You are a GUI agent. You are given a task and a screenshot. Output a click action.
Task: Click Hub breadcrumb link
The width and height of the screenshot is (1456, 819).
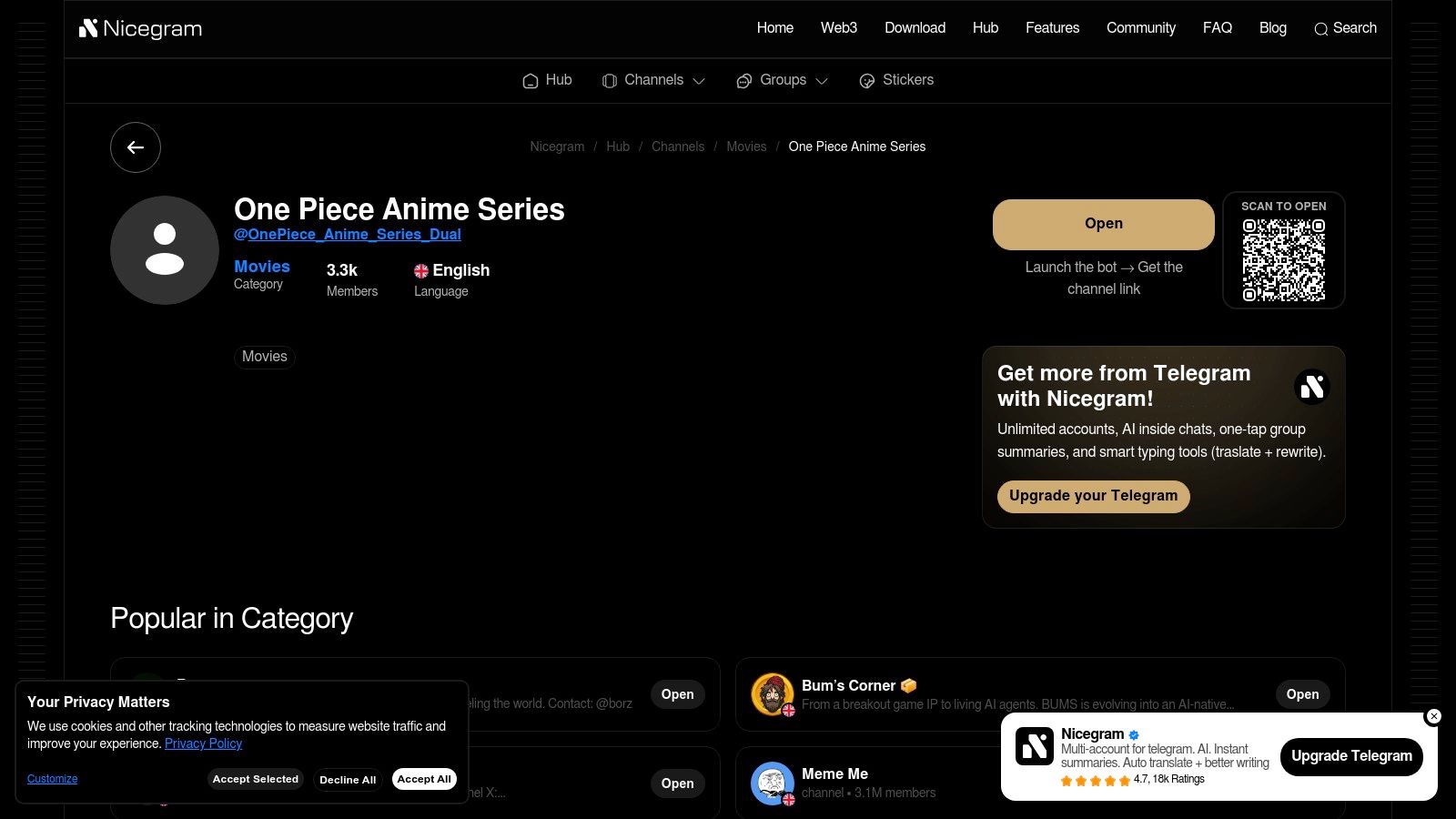click(618, 147)
